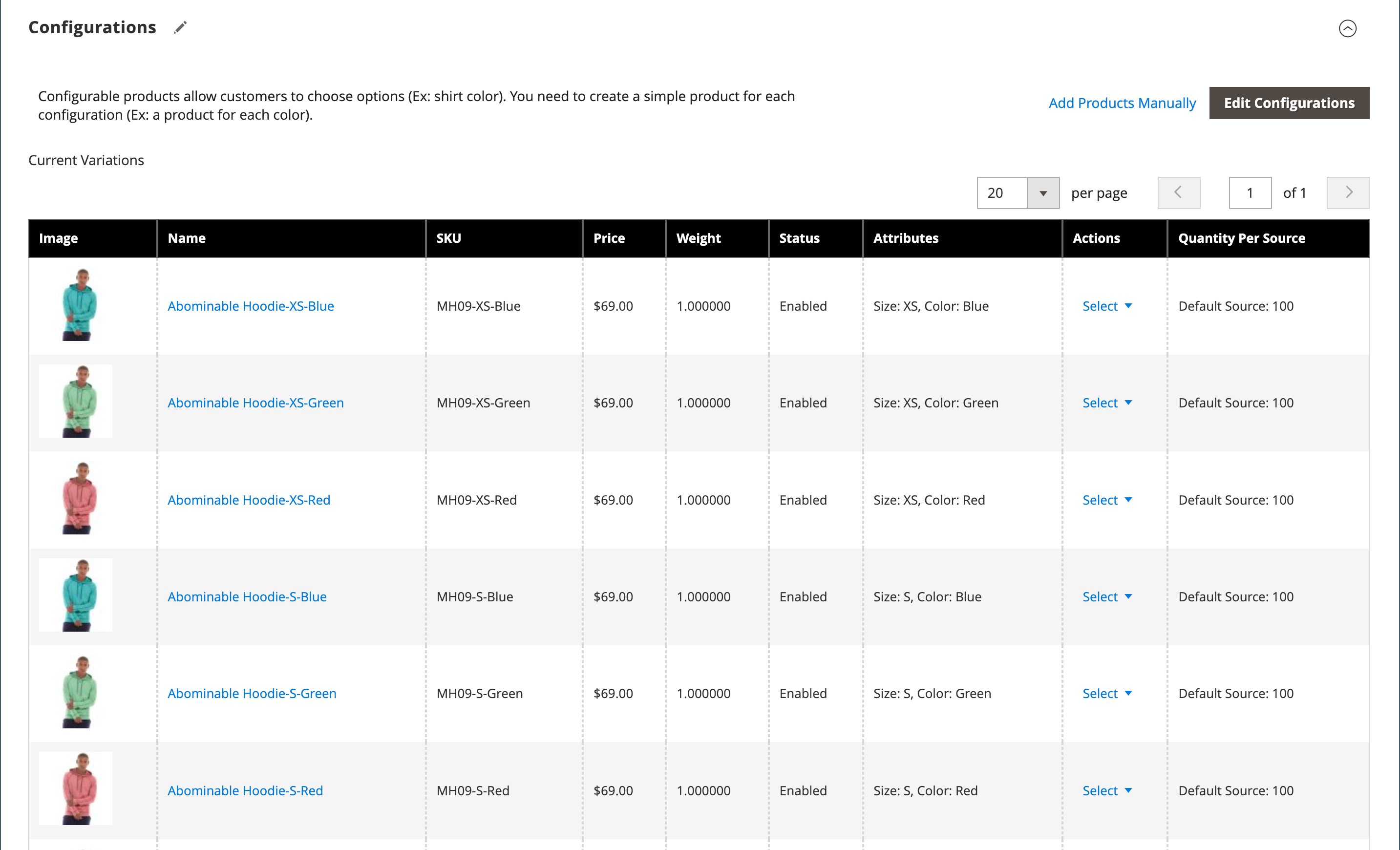Image resolution: width=1400 pixels, height=850 pixels.
Task: Click previous page navigation arrow
Action: pos(1180,192)
